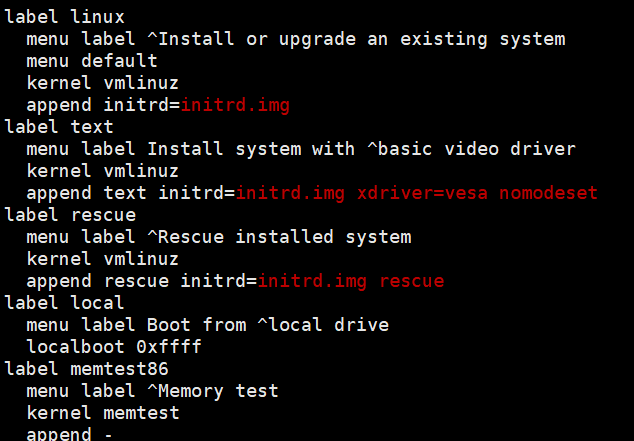Click the first 'kernel vmlinuz' line
This screenshot has height=441, width=634.
click(x=103, y=83)
